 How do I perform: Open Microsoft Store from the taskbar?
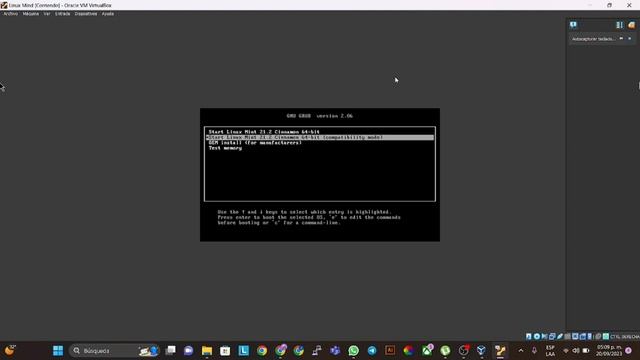[225, 351]
